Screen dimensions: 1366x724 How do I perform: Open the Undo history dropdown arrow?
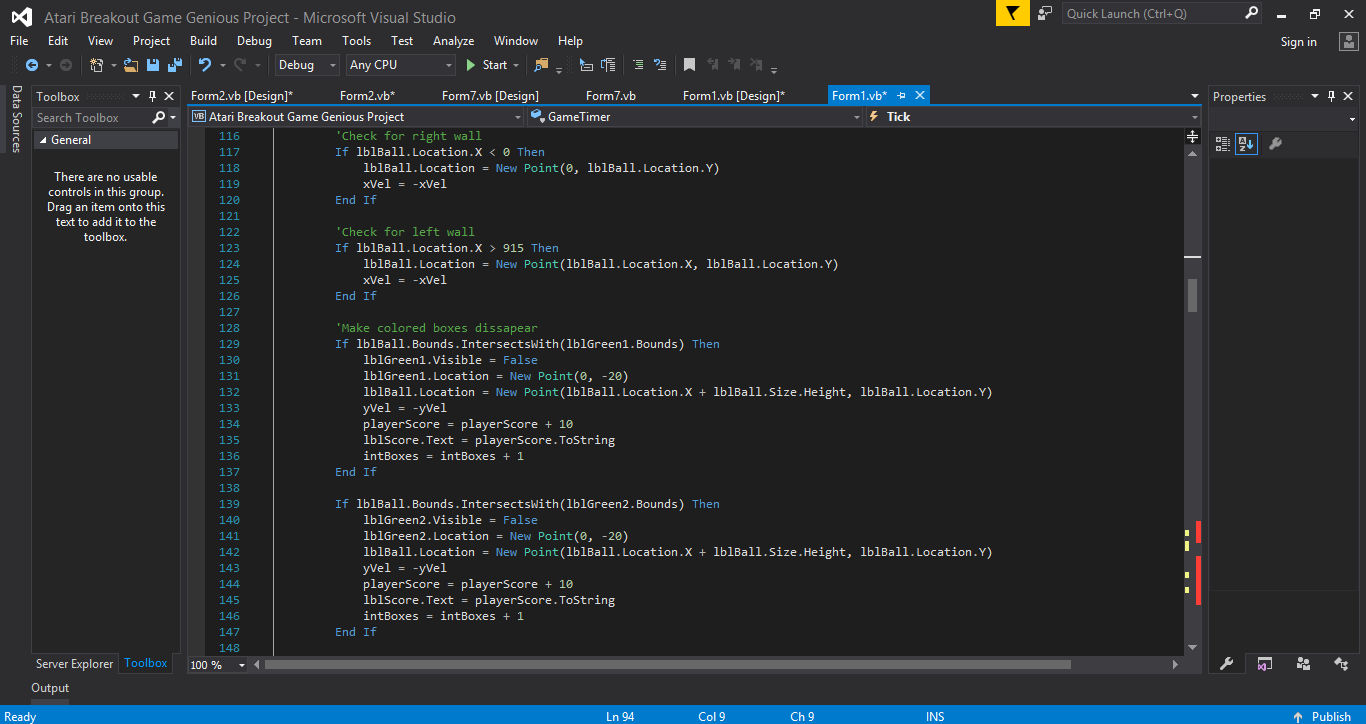[221, 65]
